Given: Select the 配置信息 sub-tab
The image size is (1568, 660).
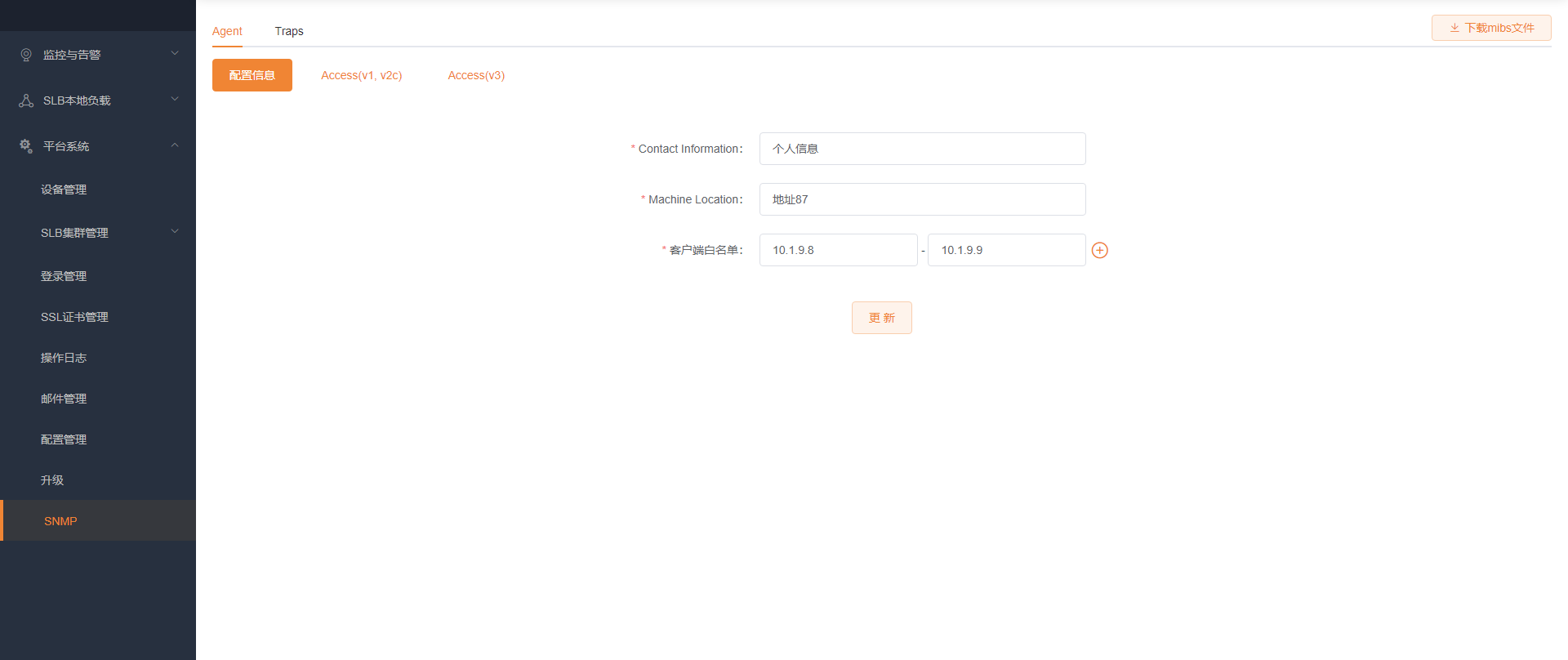Looking at the screenshot, I should point(252,75).
